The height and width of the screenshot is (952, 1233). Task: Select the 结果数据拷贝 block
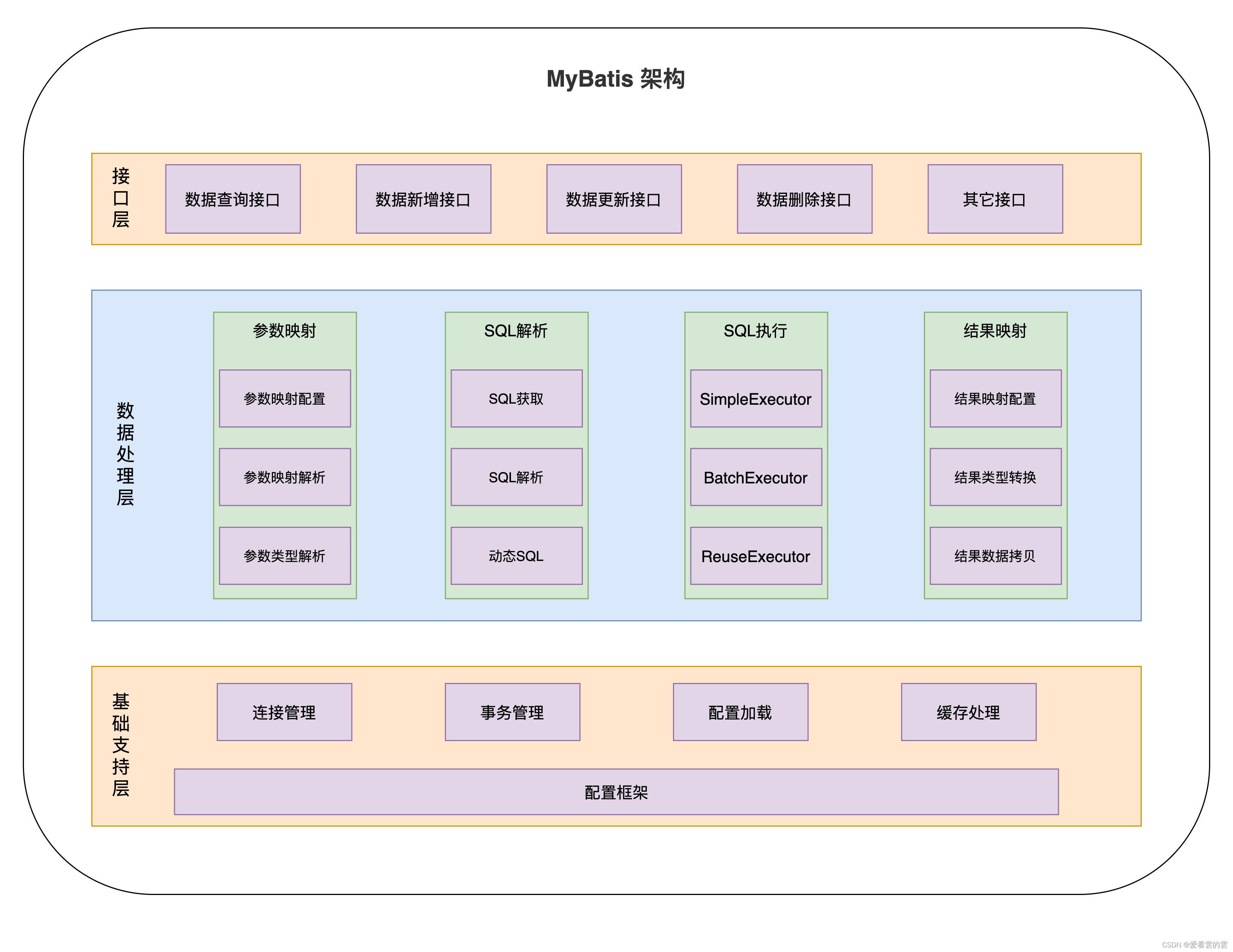[x=995, y=556]
